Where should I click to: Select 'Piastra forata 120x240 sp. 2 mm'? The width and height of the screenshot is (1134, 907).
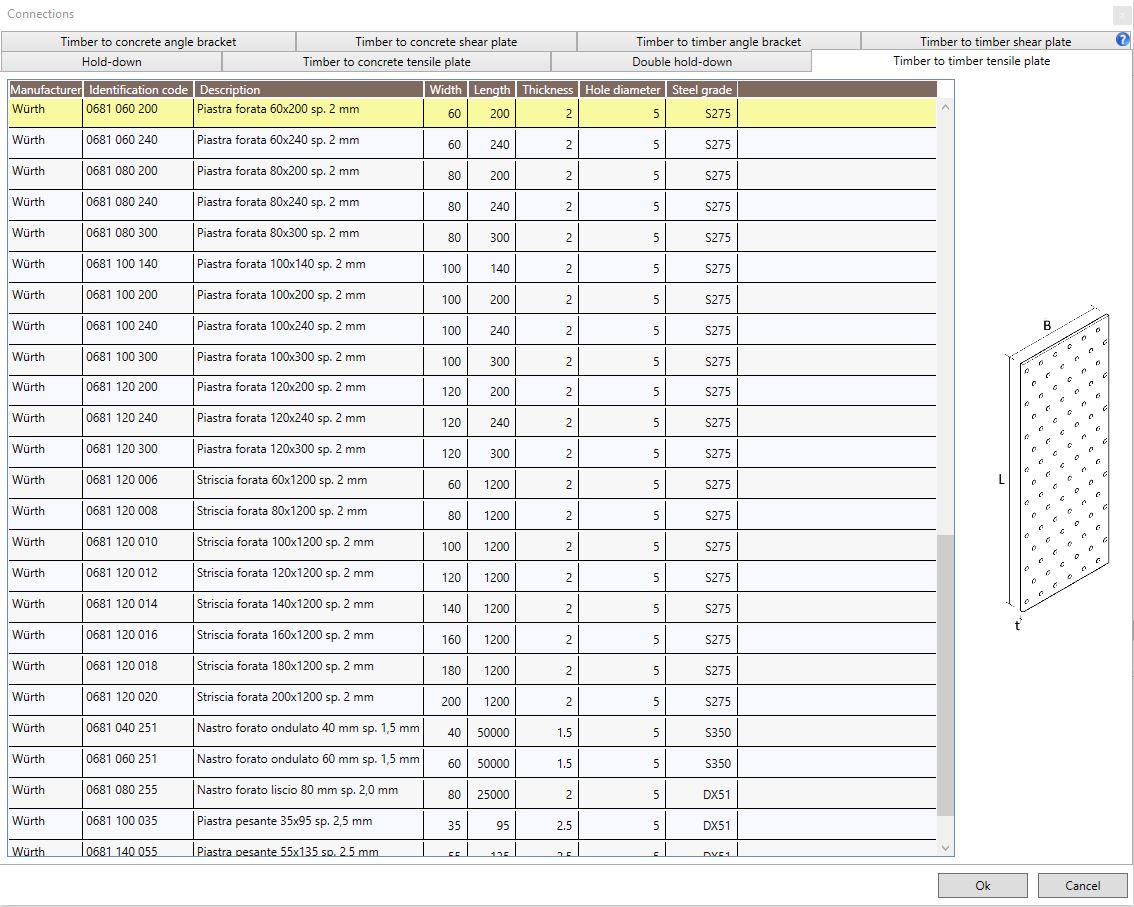pyautogui.click(x=472, y=422)
